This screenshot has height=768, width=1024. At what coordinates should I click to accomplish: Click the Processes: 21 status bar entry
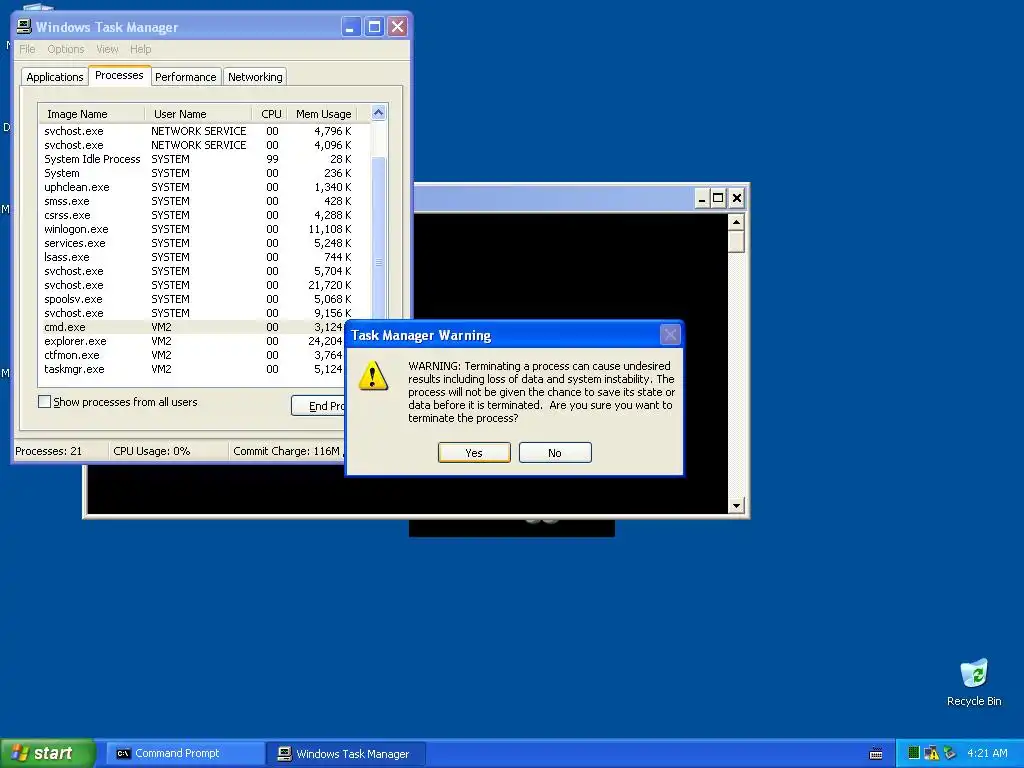tap(60, 451)
